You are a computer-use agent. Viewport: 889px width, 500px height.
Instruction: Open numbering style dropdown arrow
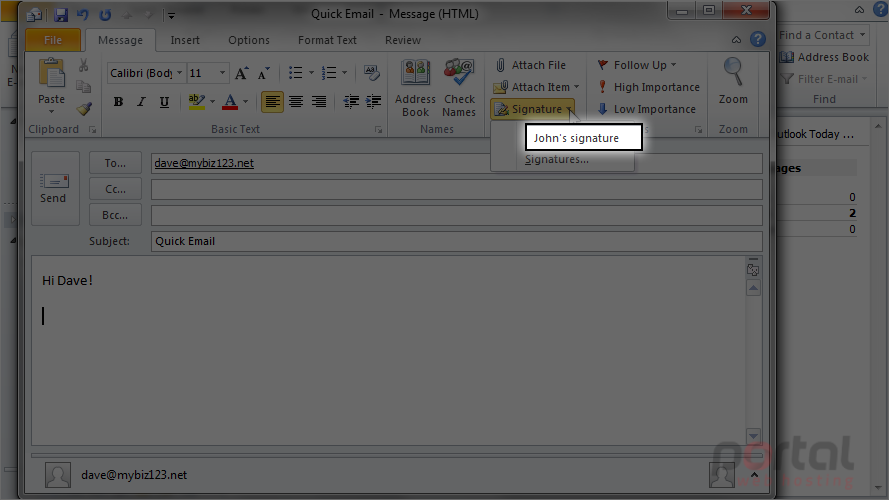pos(345,73)
